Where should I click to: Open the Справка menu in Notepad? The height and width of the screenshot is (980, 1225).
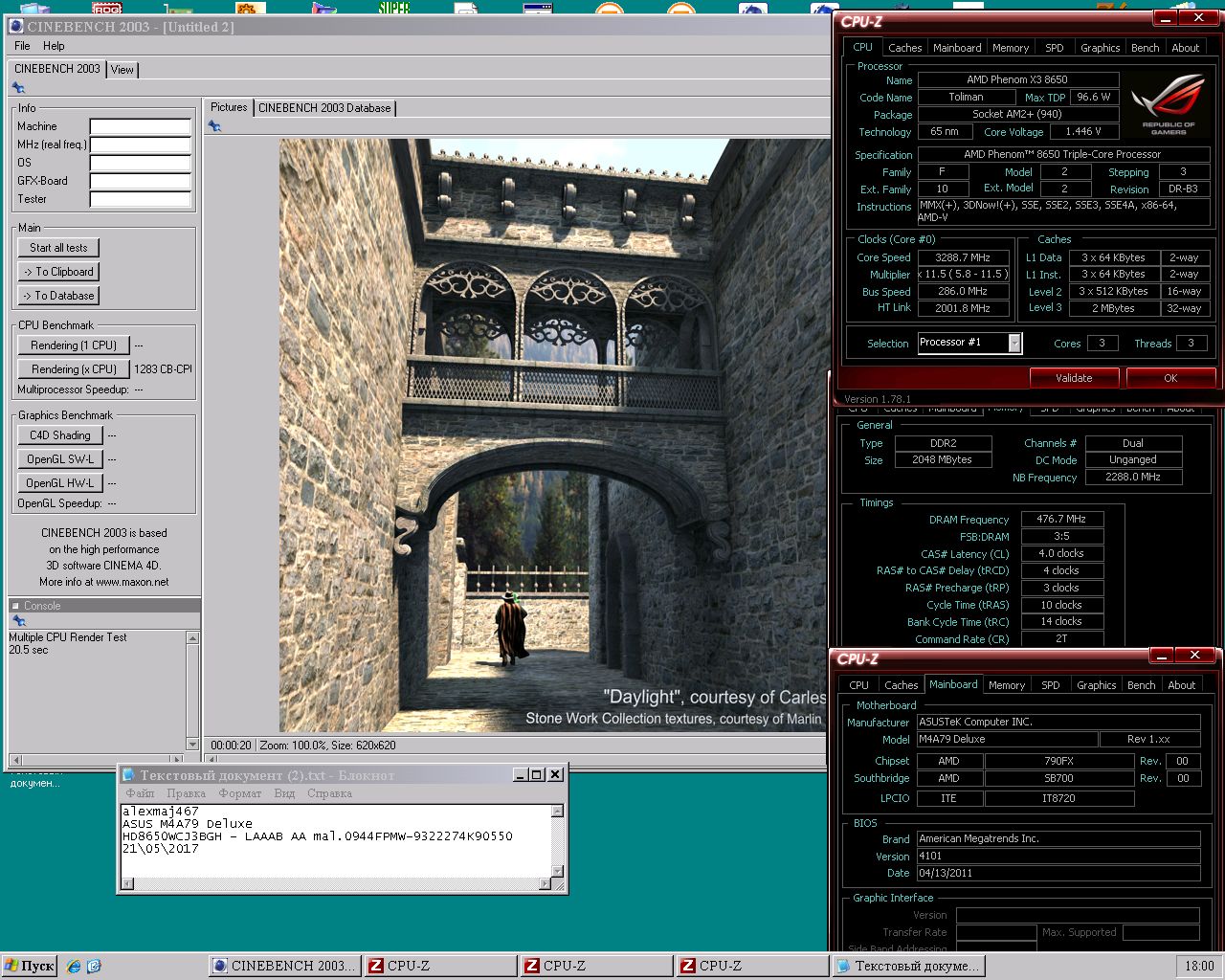pos(329,793)
